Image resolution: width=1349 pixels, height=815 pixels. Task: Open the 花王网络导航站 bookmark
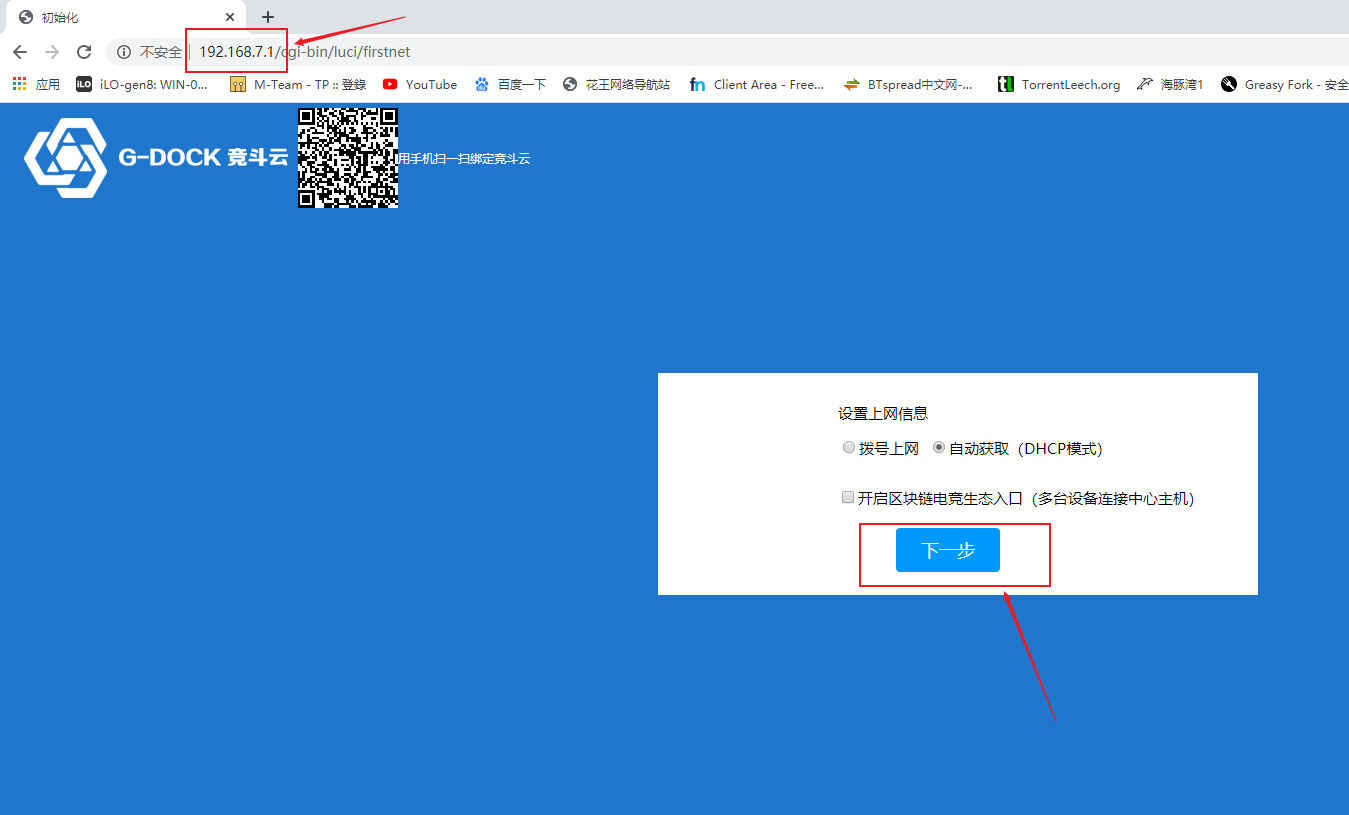click(x=616, y=85)
